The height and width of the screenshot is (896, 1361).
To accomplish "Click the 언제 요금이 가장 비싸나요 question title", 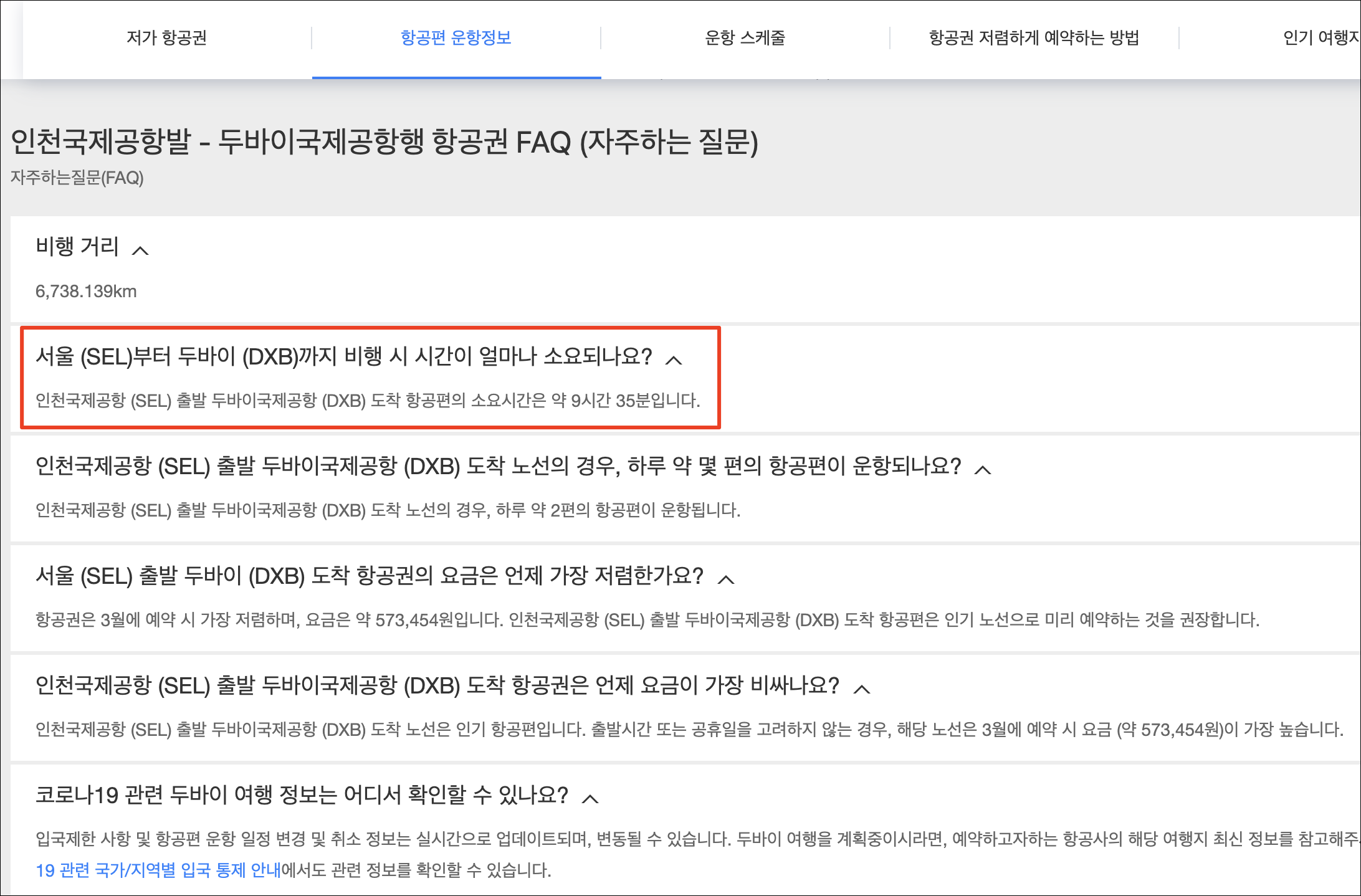I will 437,685.
